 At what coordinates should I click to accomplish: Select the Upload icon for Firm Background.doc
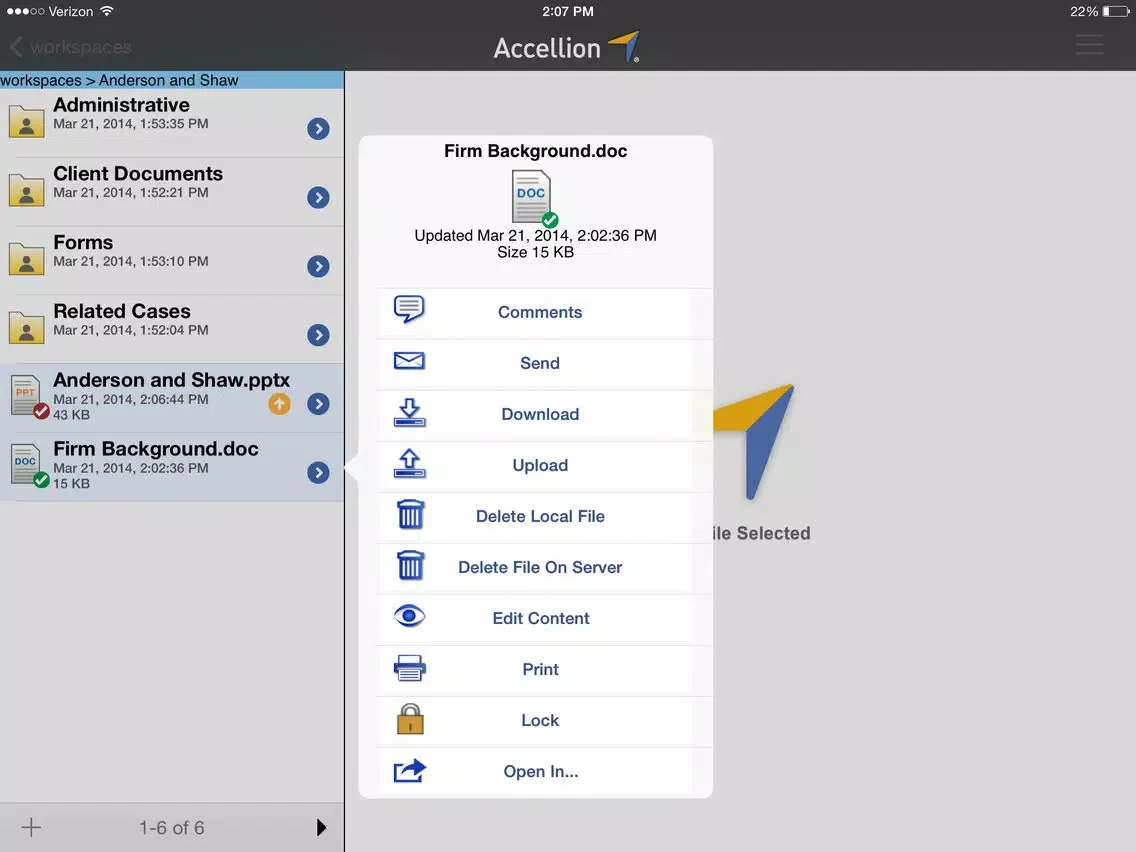409,464
